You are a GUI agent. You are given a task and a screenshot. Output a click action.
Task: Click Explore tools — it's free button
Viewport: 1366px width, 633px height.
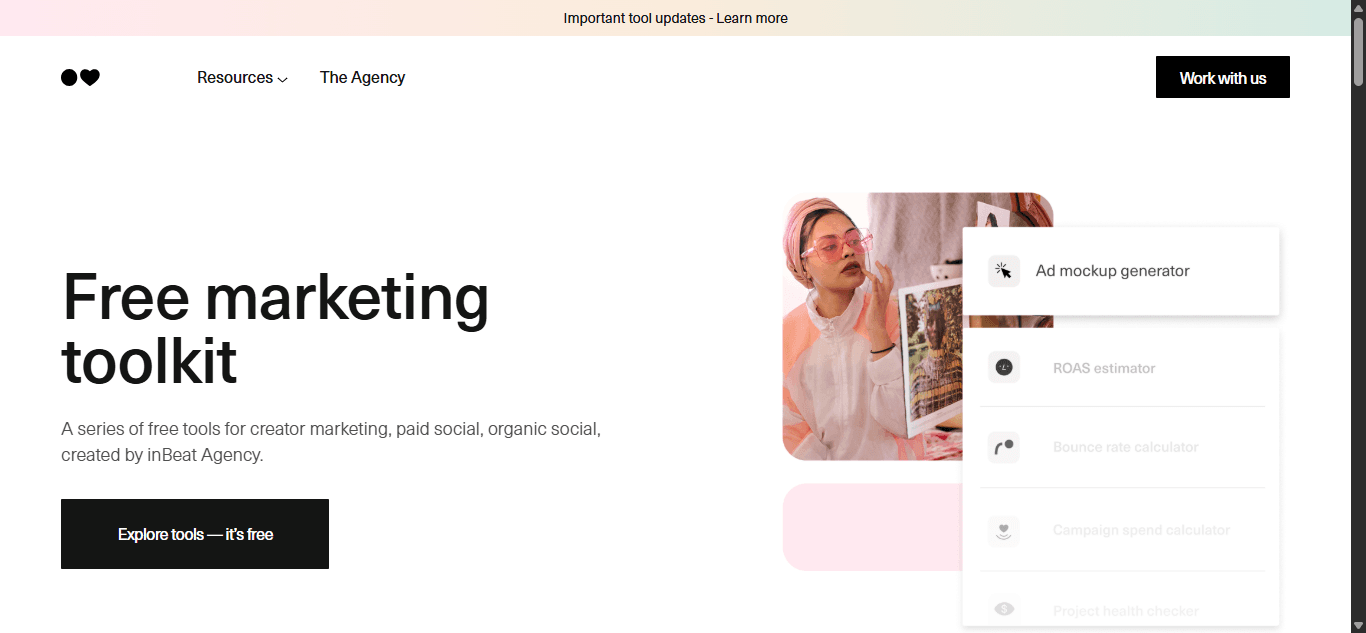point(195,534)
